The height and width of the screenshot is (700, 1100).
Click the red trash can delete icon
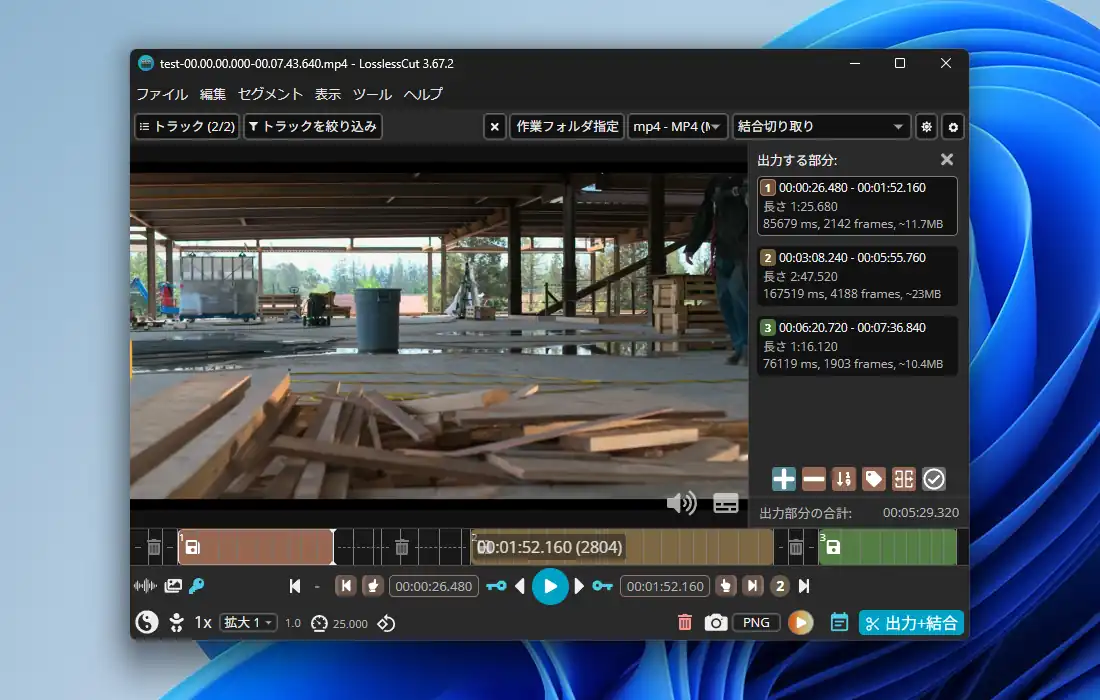[x=685, y=622]
